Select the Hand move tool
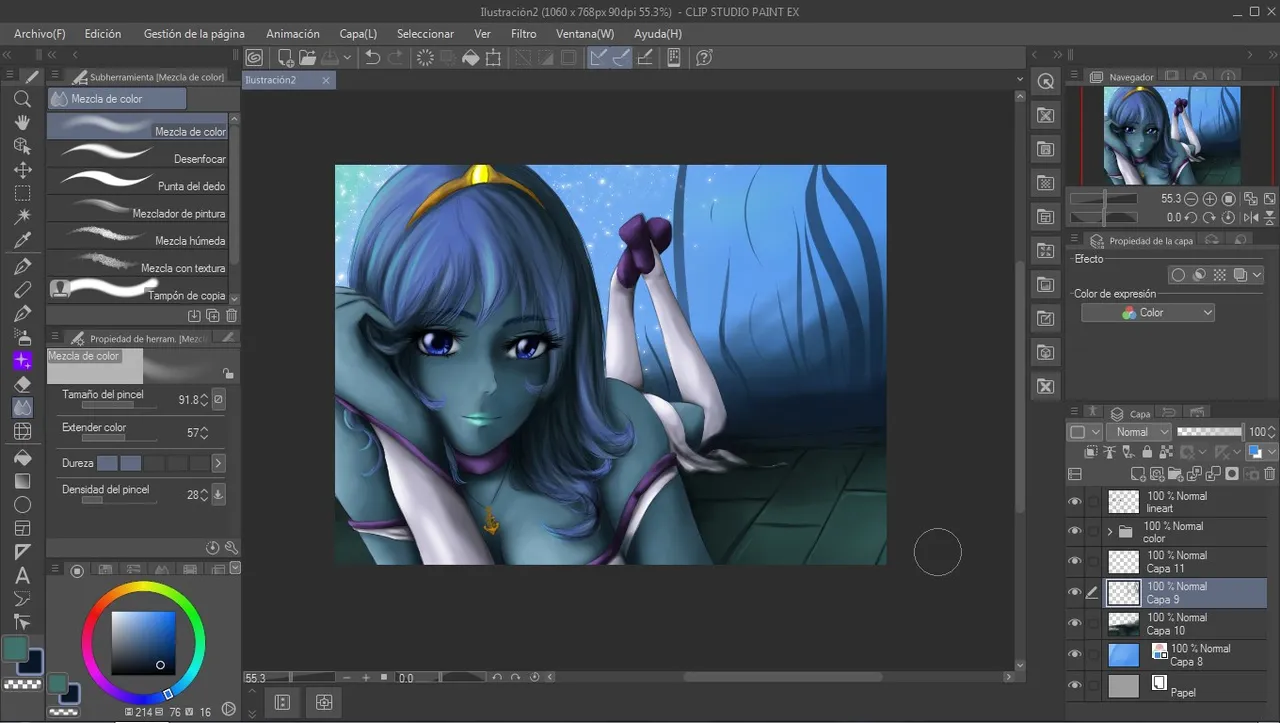1280x723 pixels. [22, 122]
